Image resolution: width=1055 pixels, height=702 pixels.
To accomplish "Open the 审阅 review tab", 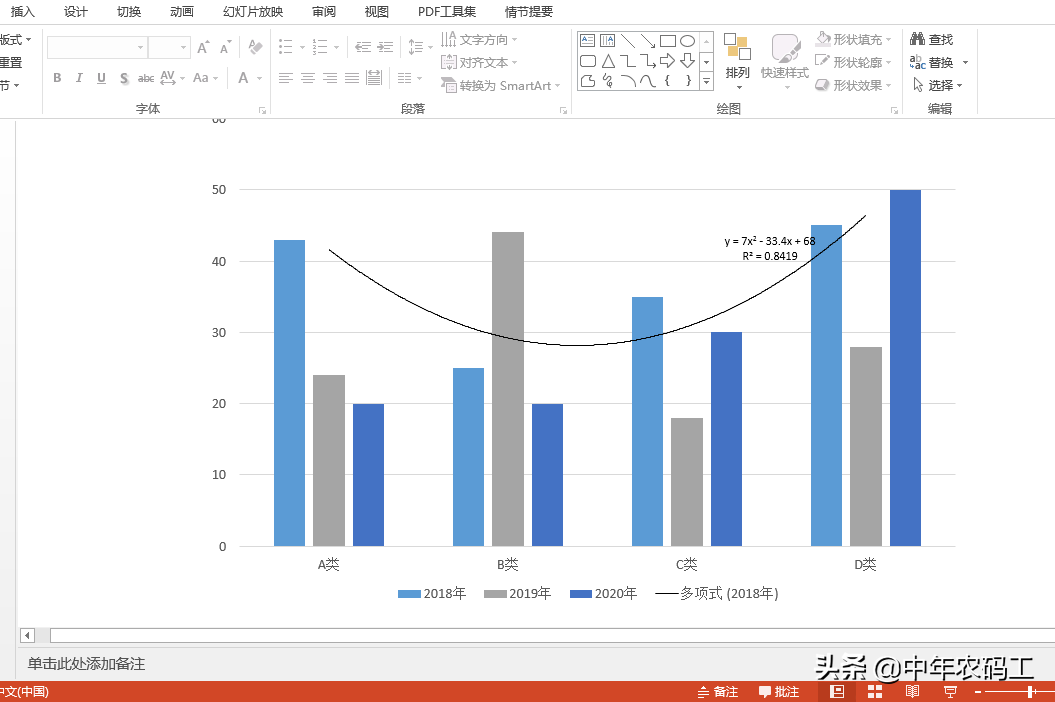I will 324,11.
